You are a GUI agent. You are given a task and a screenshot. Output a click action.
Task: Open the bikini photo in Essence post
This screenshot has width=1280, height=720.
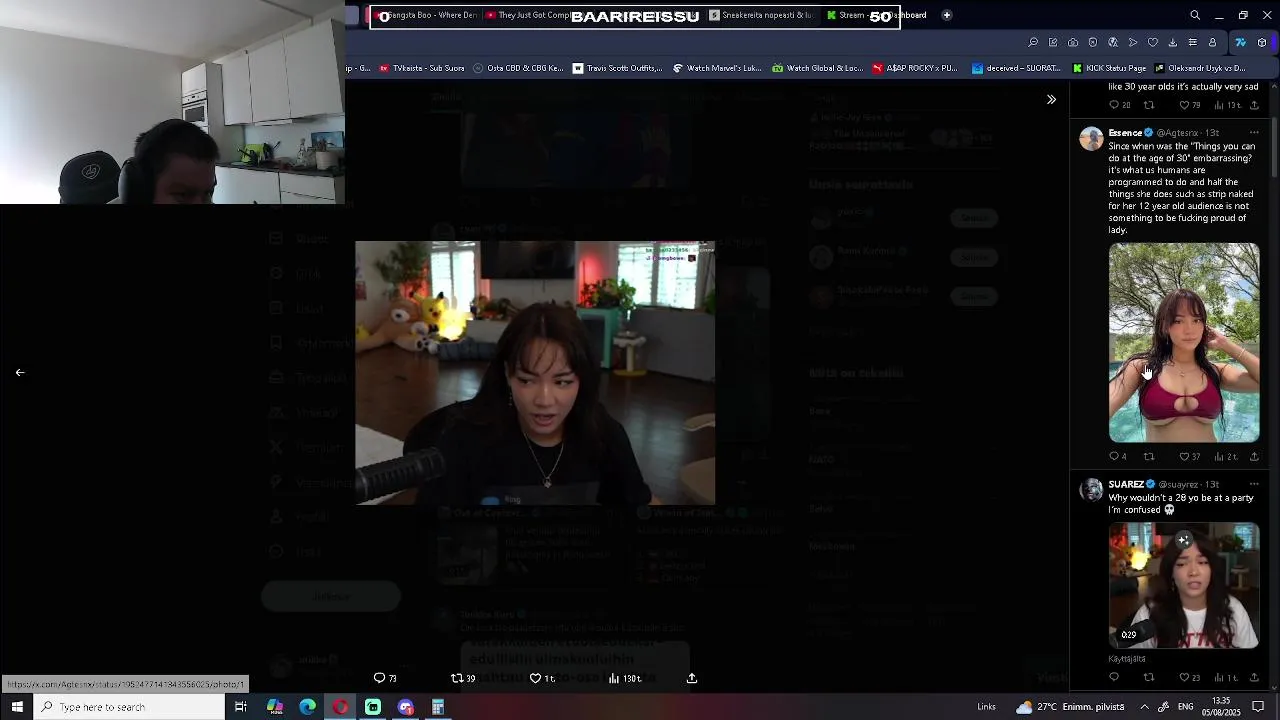(1184, 342)
